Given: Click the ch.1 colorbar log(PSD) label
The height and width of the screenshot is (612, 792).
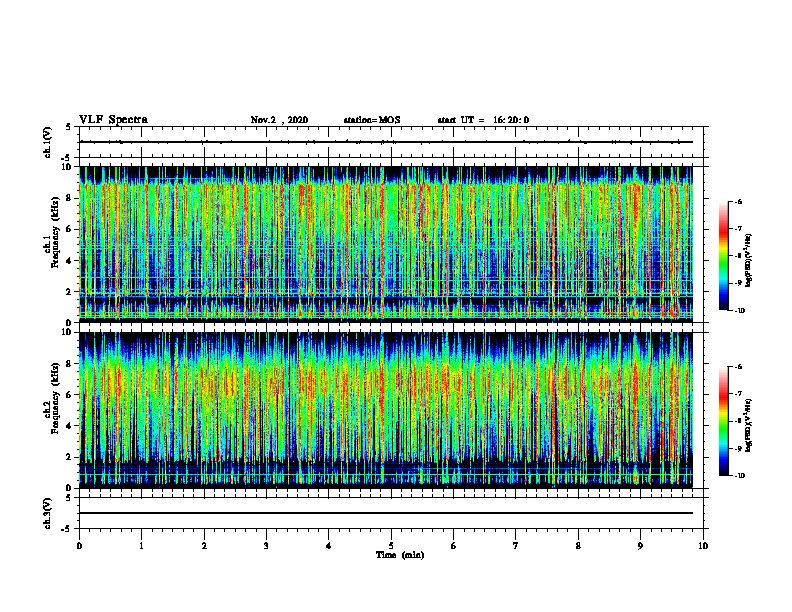Looking at the screenshot, I should point(748,260).
